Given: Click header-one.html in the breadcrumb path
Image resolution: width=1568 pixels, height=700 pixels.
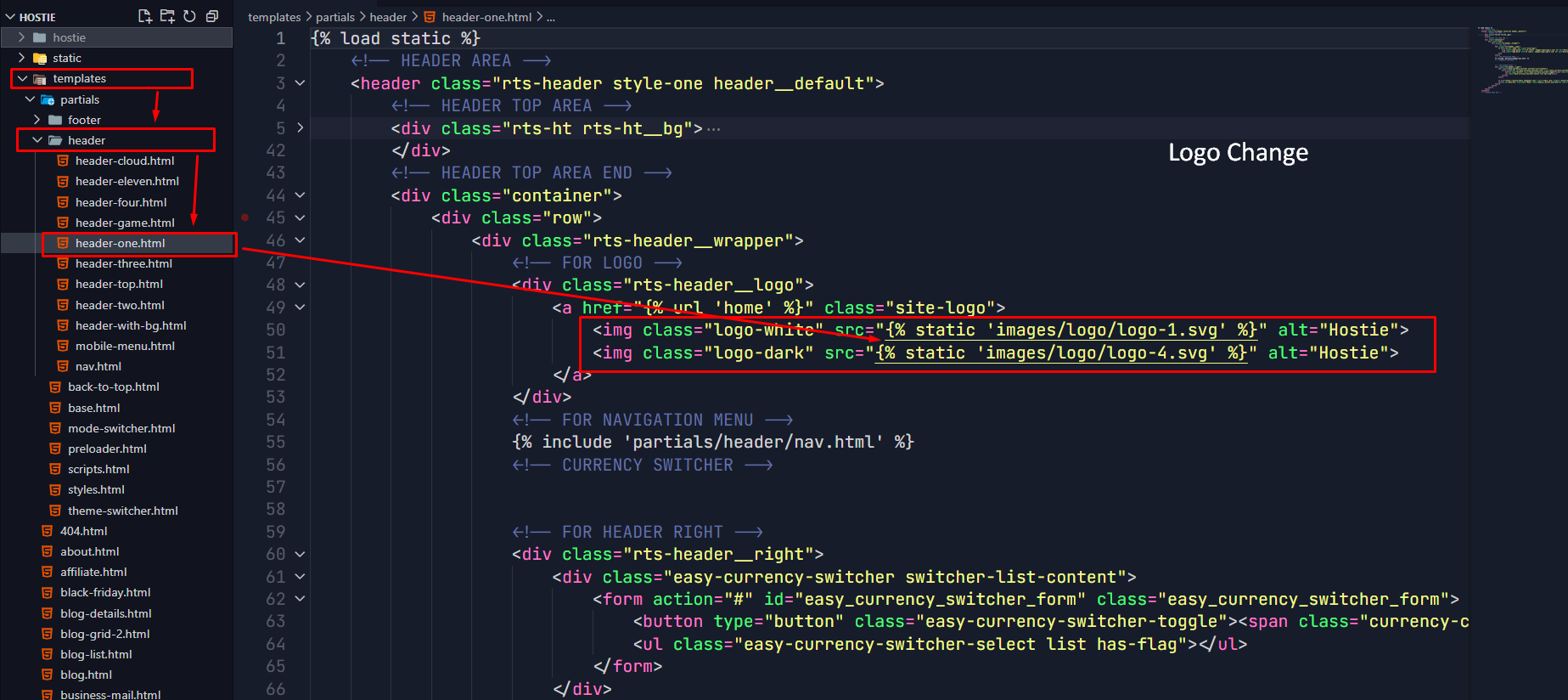Looking at the screenshot, I should [486, 17].
